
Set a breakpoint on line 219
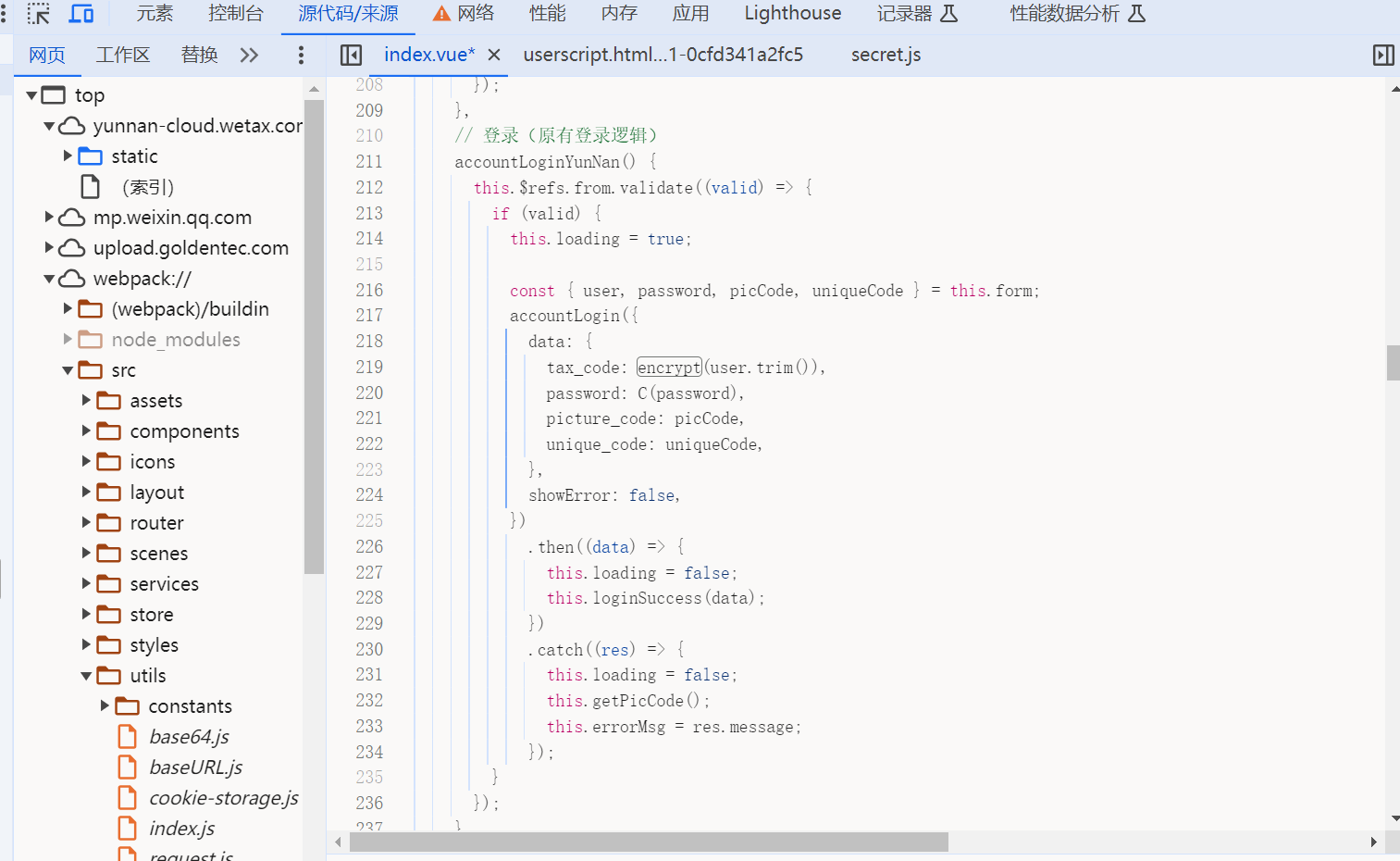[369, 368]
